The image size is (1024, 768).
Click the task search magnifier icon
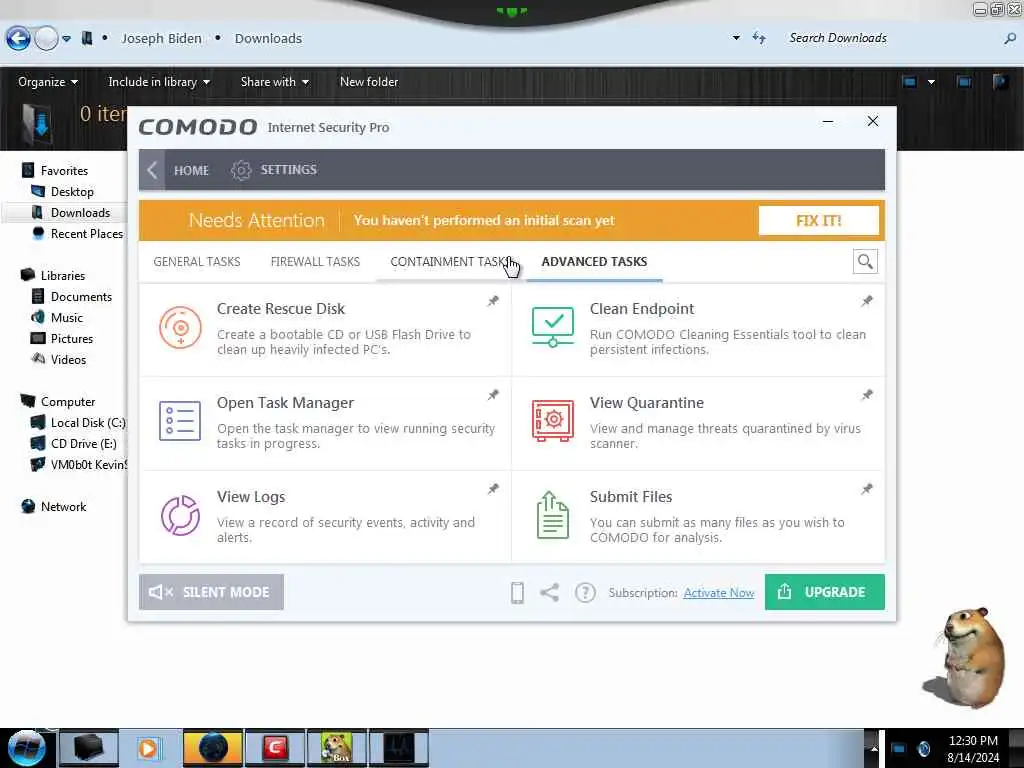point(865,262)
